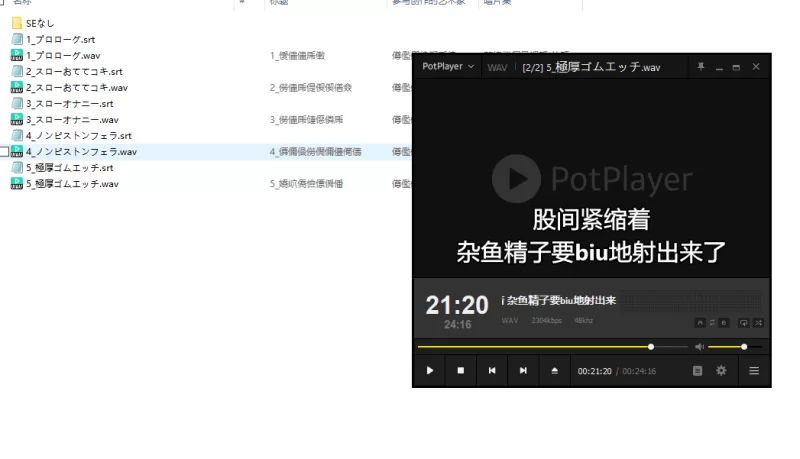
Task: Open the control panel icon beside the gear
Action: point(697,371)
